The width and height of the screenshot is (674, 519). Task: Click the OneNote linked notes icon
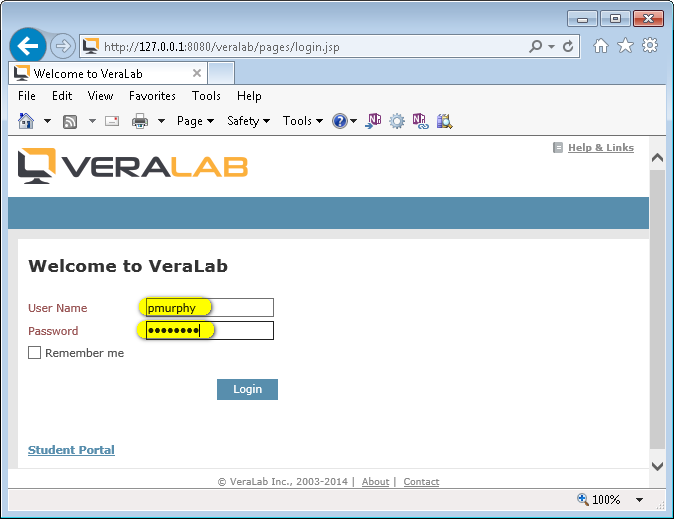[x=420, y=121]
